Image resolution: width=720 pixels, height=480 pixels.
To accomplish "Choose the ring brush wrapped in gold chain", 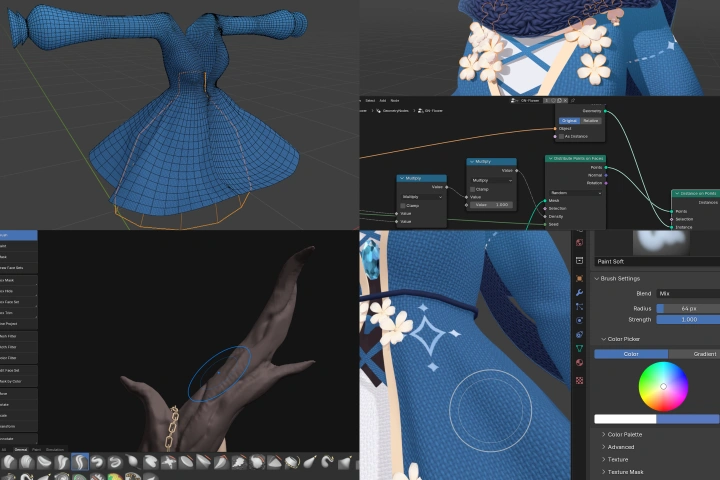I will (292, 462).
